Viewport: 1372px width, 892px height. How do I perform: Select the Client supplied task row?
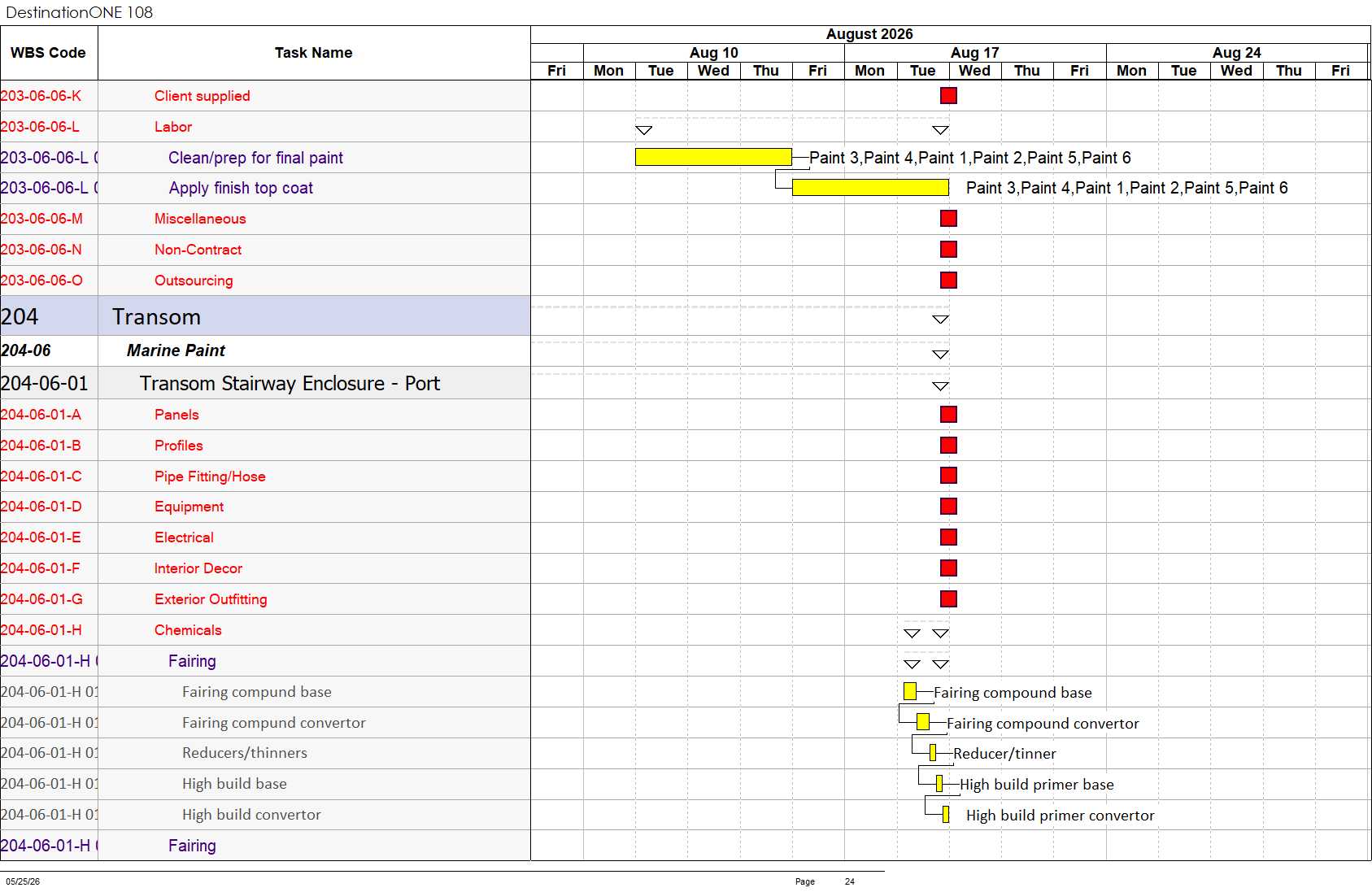(265, 96)
